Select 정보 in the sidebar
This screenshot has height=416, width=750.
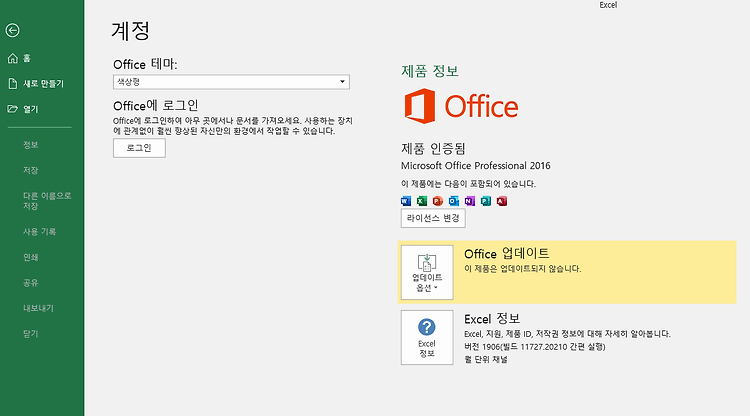31,145
